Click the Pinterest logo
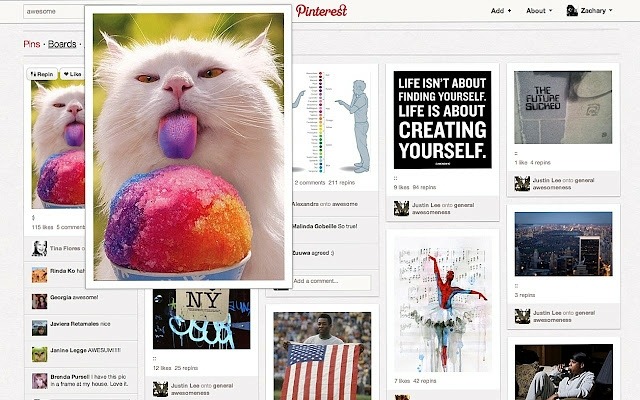 click(x=321, y=11)
